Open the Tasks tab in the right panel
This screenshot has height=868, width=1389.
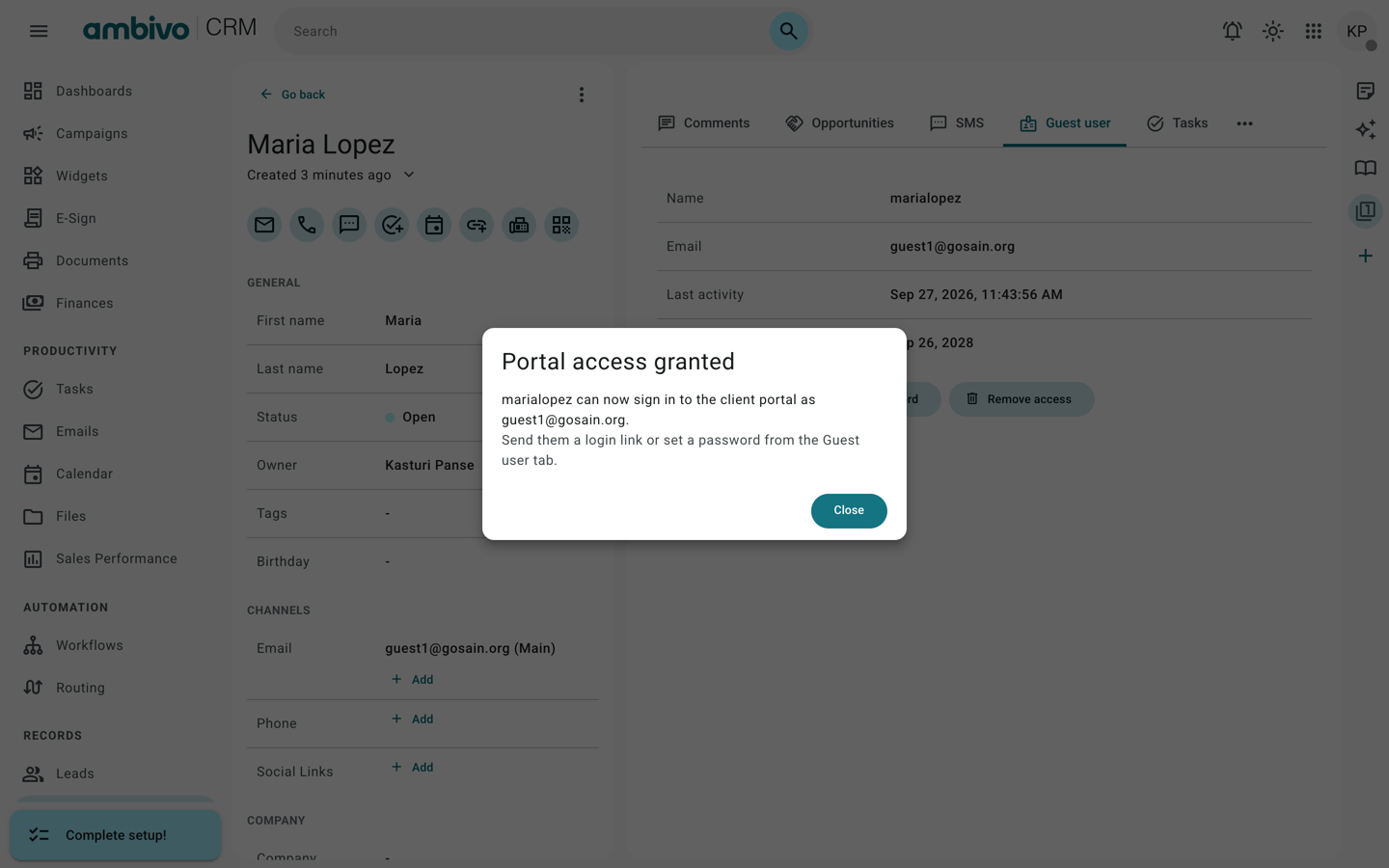click(x=1177, y=123)
